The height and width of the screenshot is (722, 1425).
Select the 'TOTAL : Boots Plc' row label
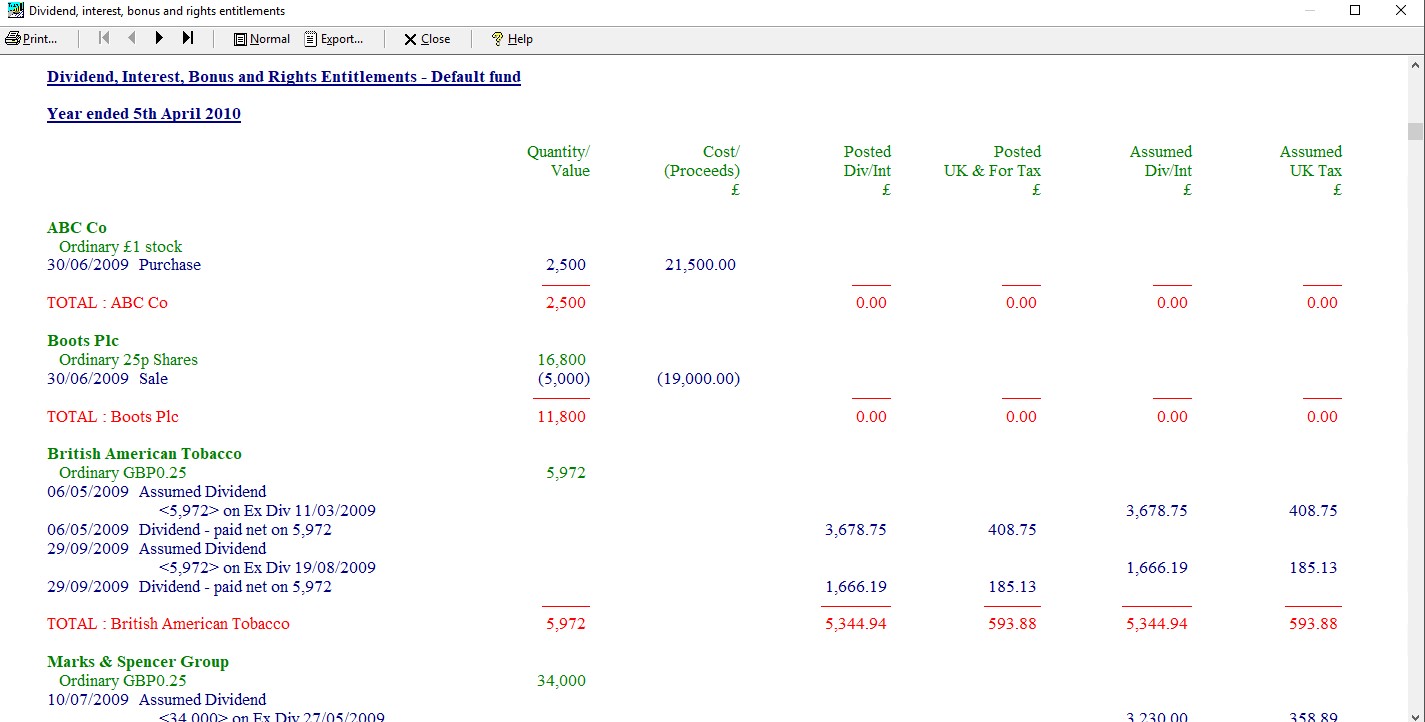(x=113, y=417)
